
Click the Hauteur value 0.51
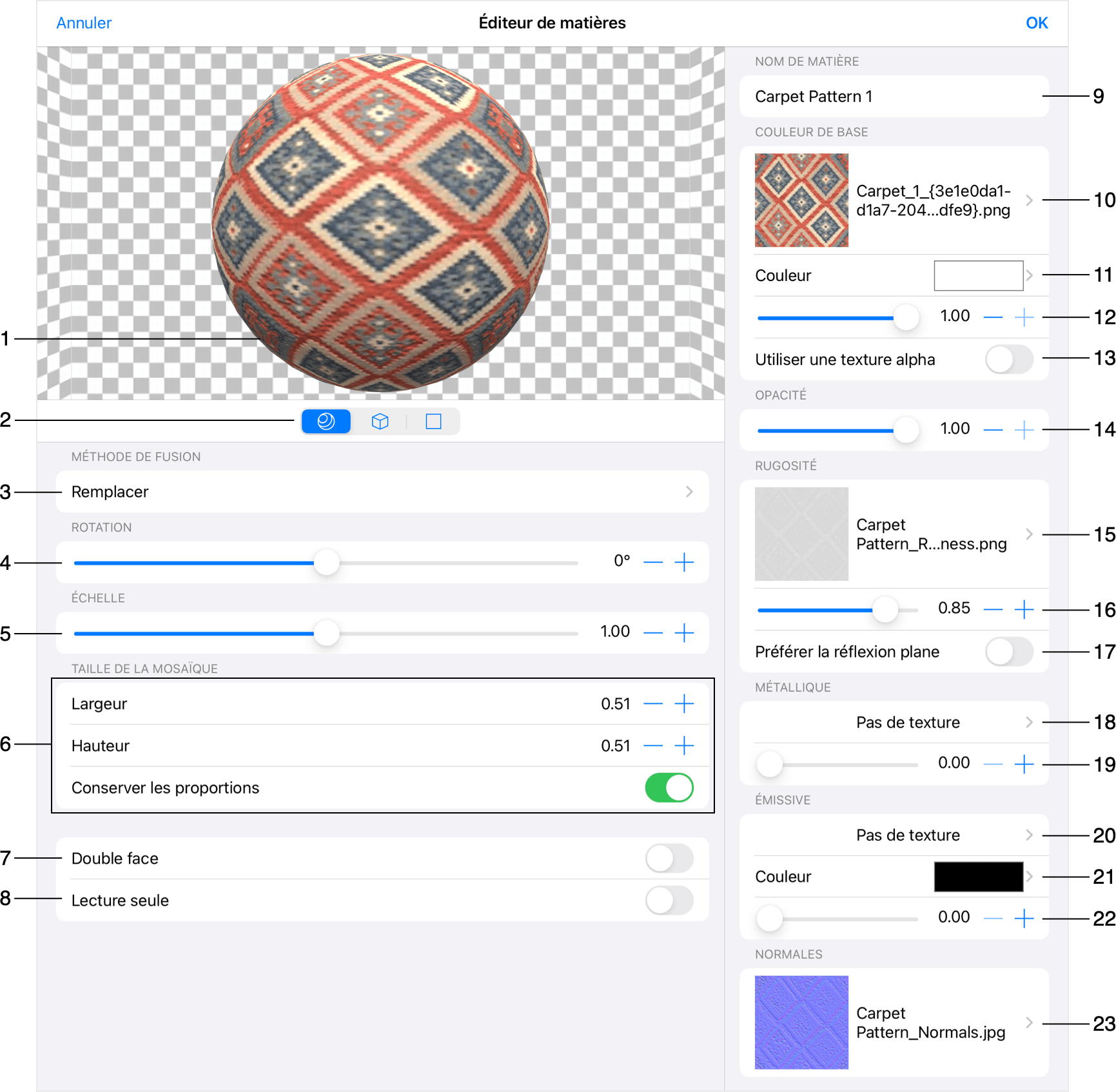(x=616, y=746)
